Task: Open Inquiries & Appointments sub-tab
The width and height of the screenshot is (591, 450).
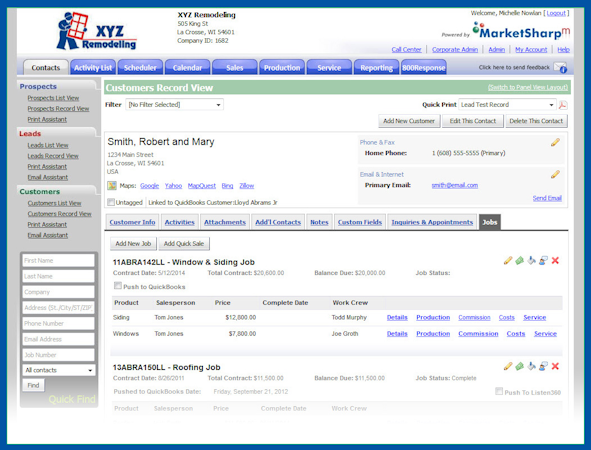Action: [x=432, y=222]
